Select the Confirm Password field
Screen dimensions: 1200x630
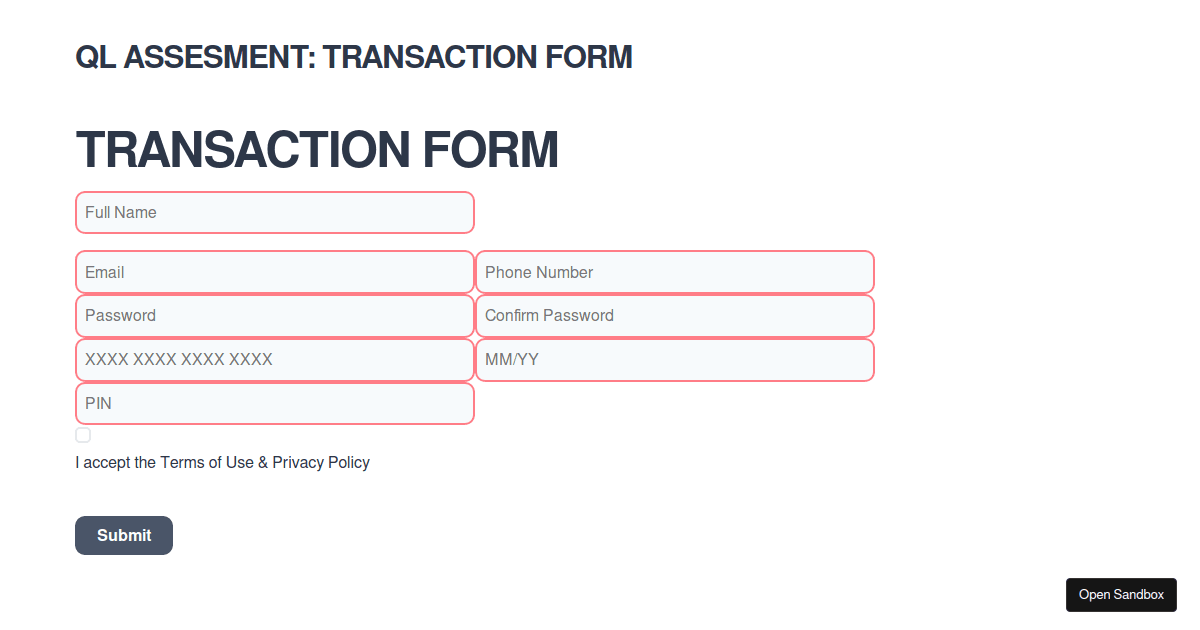(675, 315)
